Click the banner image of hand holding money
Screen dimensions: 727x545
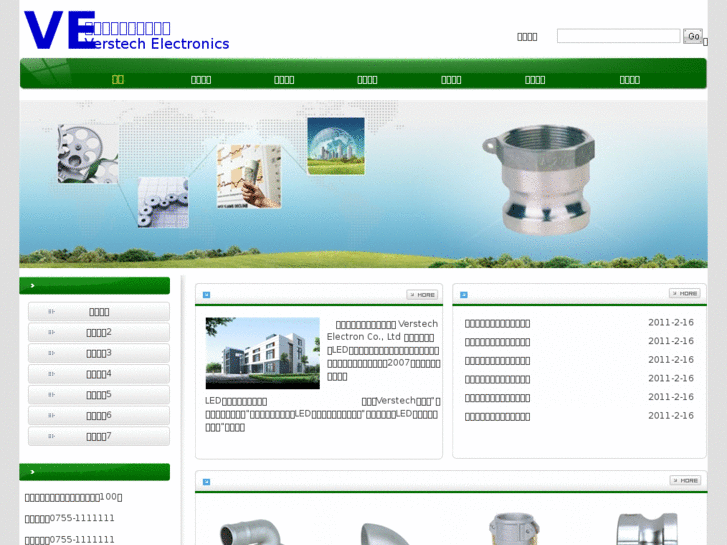click(249, 177)
